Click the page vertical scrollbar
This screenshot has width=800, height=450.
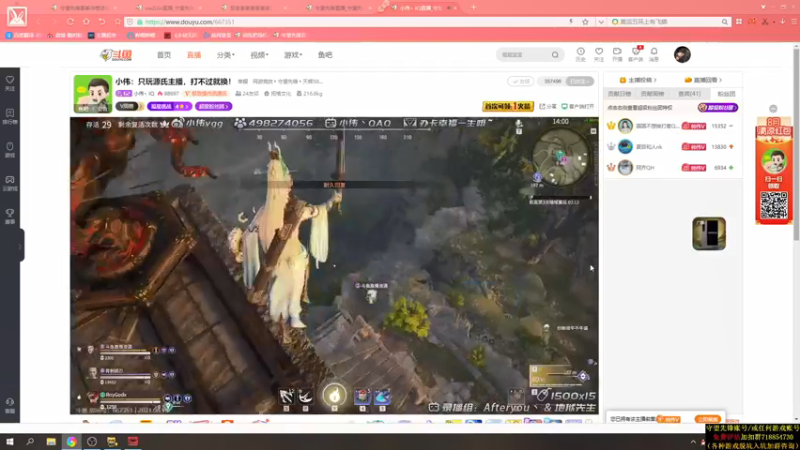[796, 144]
